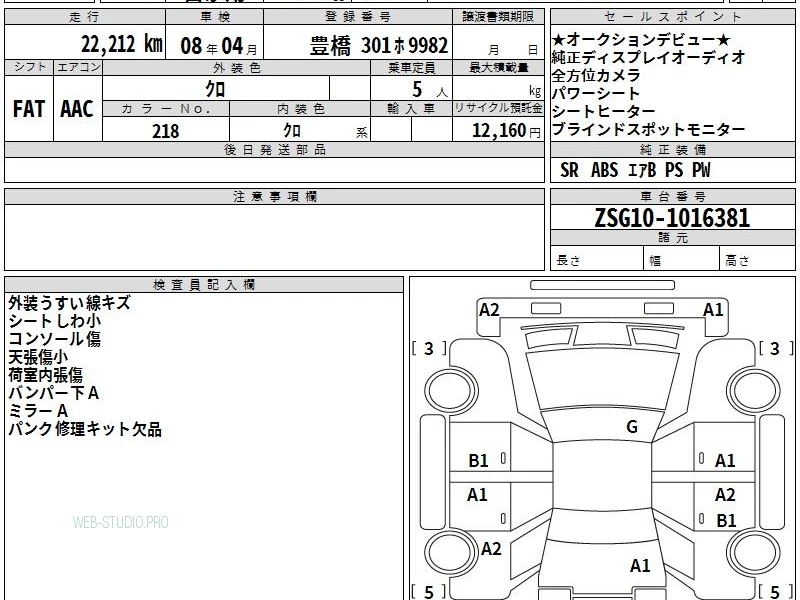Click PW in the equipment row
Viewport: 800px width, 600px height.
(701, 170)
